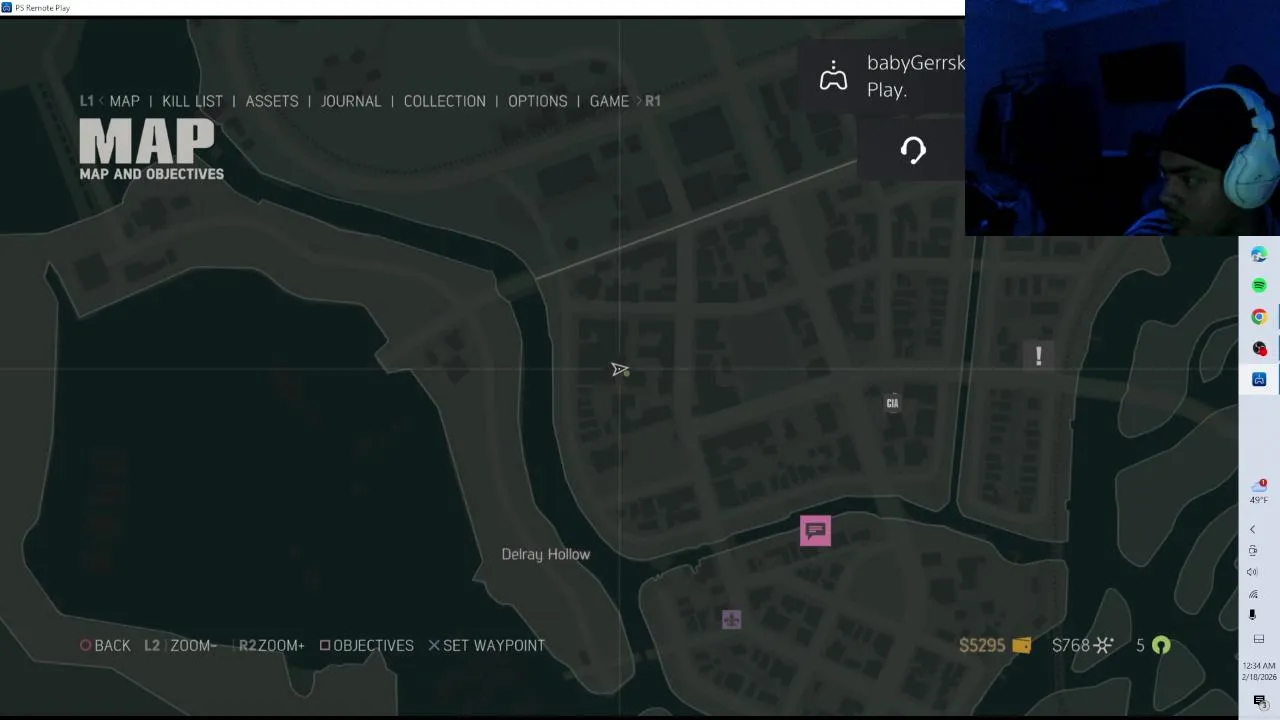The height and width of the screenshot is (720, 1280).
Task: Click the wallet cash icon
Action: click(1021, 646)
